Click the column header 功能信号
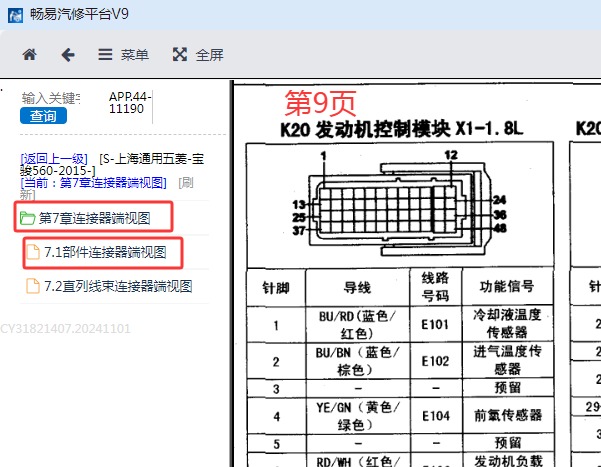This screenshot has height=467, width=601. 507,286
